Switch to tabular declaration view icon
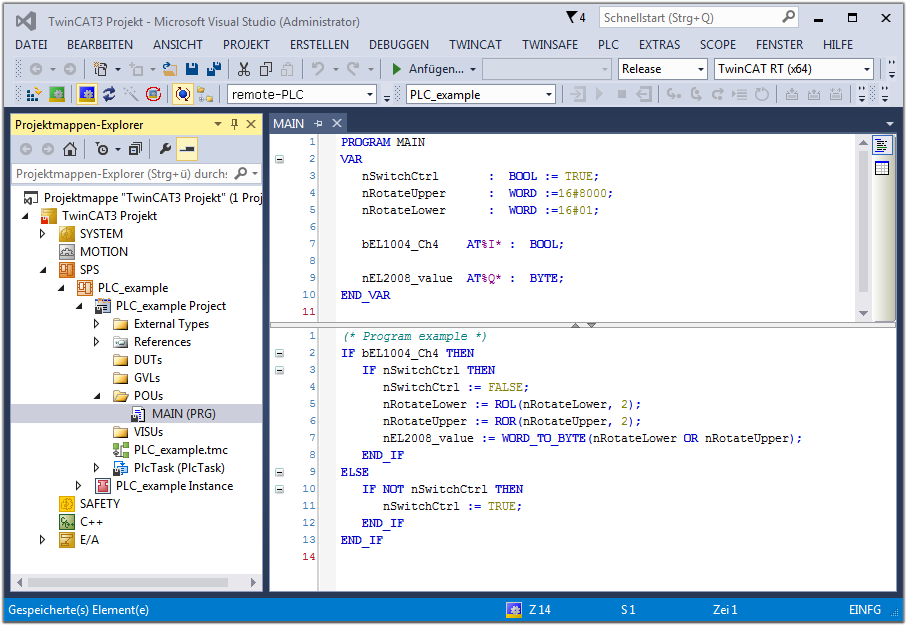The image size is (907, 625). (882, 168)
